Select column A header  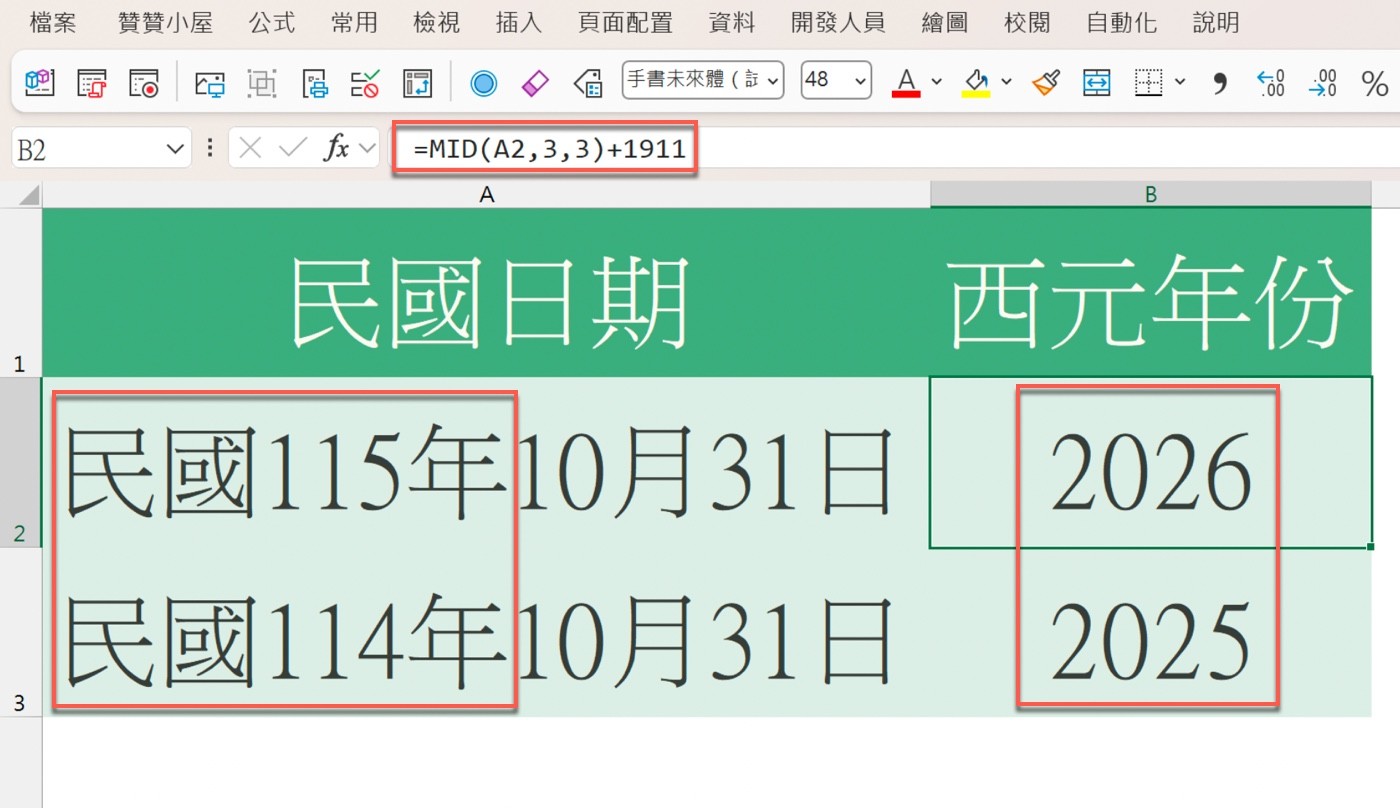click(486, 195)
